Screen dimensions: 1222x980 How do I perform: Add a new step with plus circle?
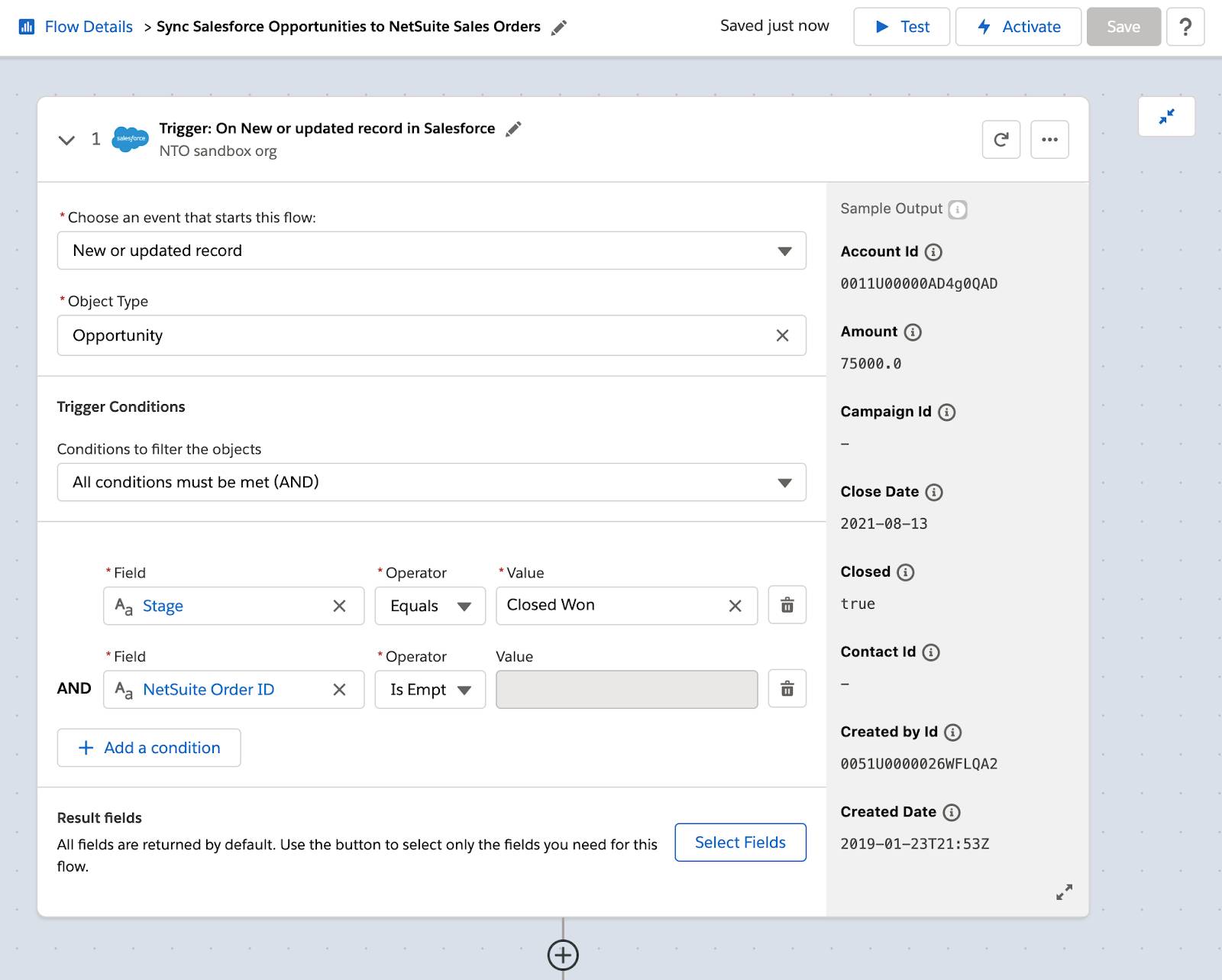563,955
